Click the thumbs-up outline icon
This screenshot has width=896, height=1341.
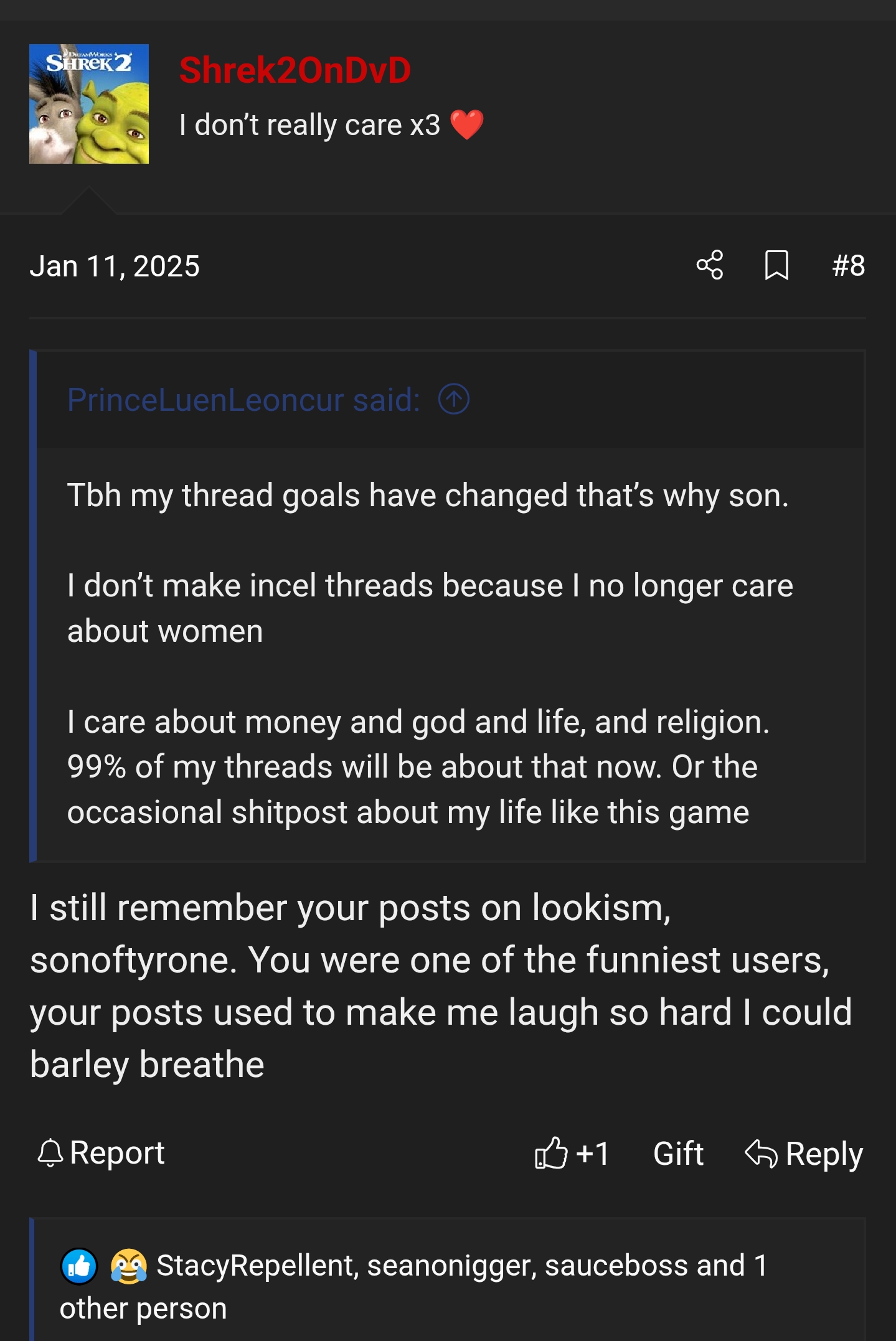pos(551,1153)
